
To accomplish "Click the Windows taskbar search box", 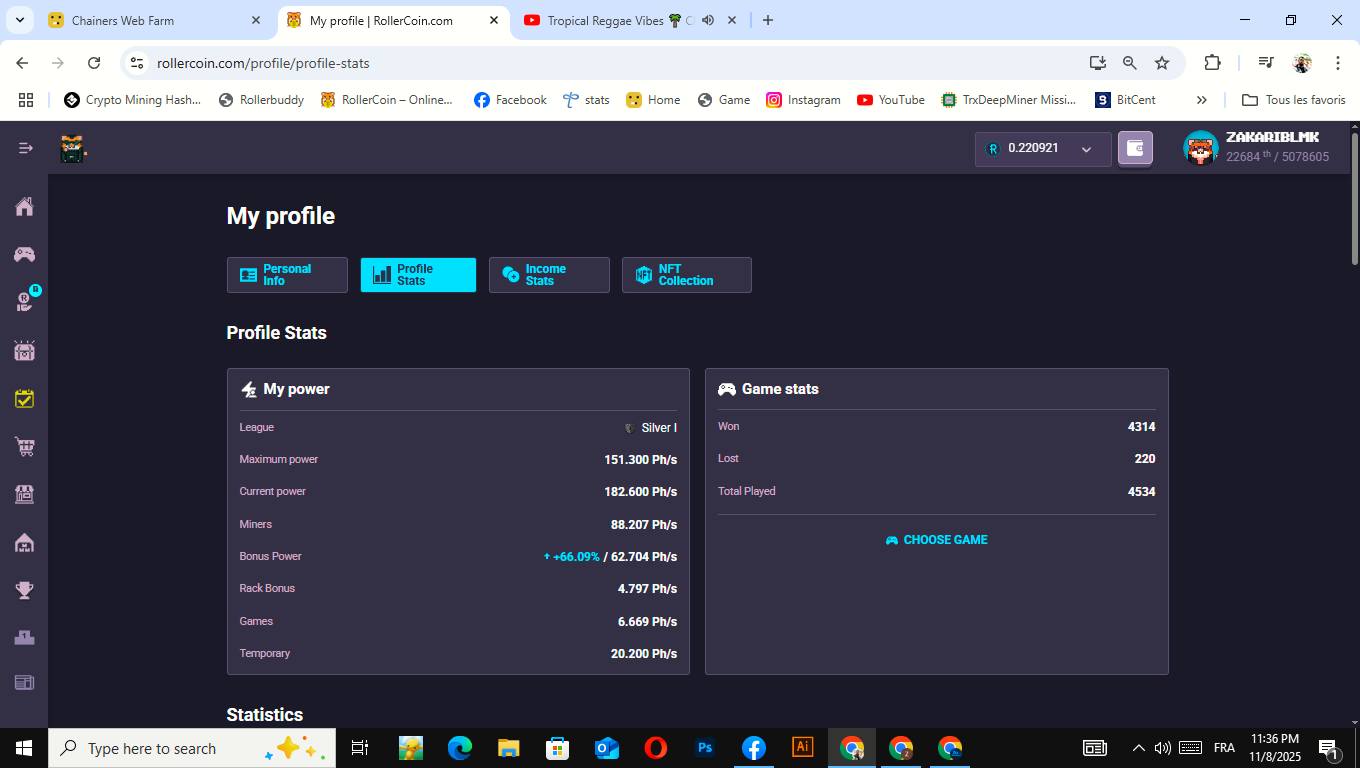I will [x=192, y=748].
